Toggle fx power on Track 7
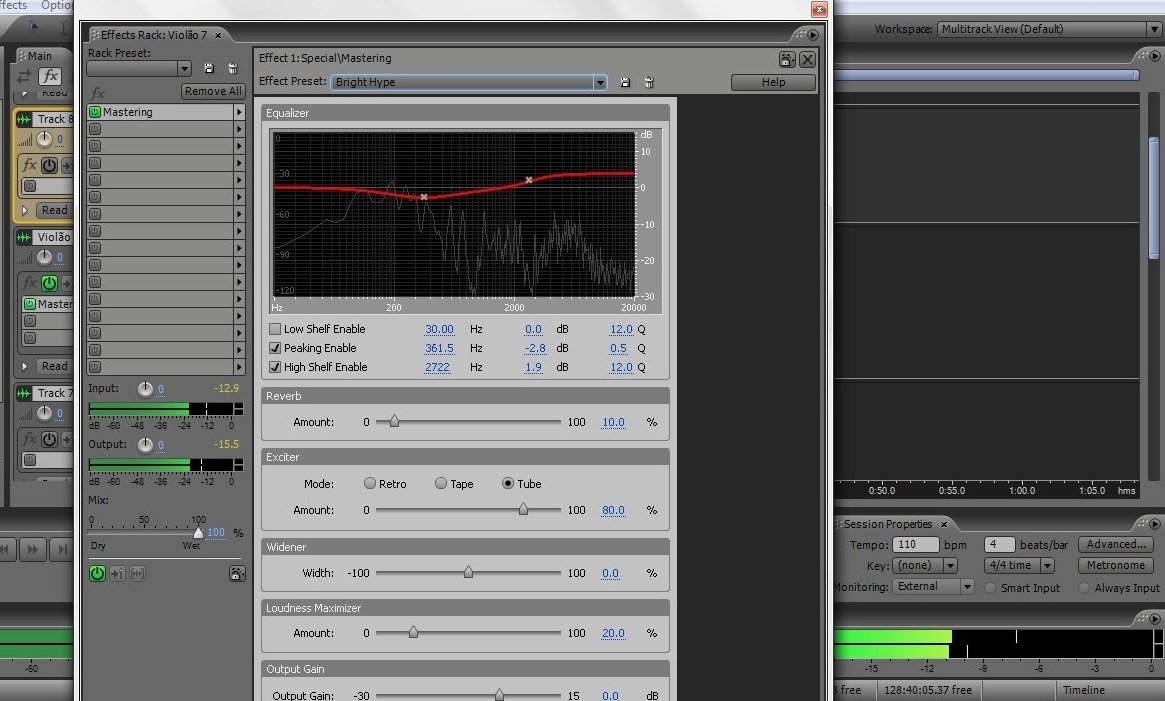1165x701 pixels. [49, 439]
